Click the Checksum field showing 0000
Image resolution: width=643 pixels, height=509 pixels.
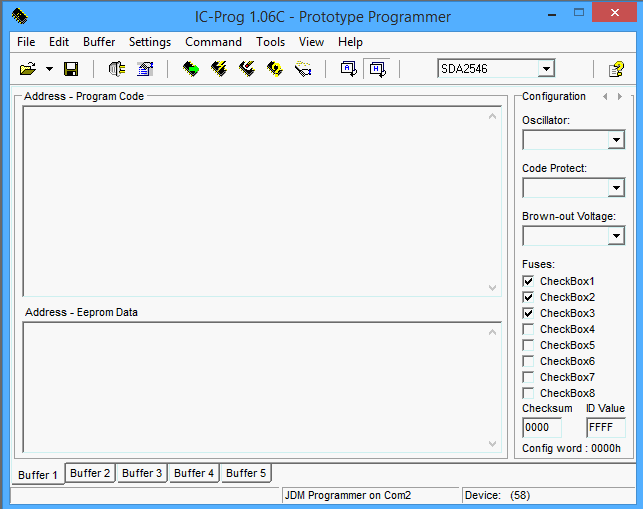542,427
